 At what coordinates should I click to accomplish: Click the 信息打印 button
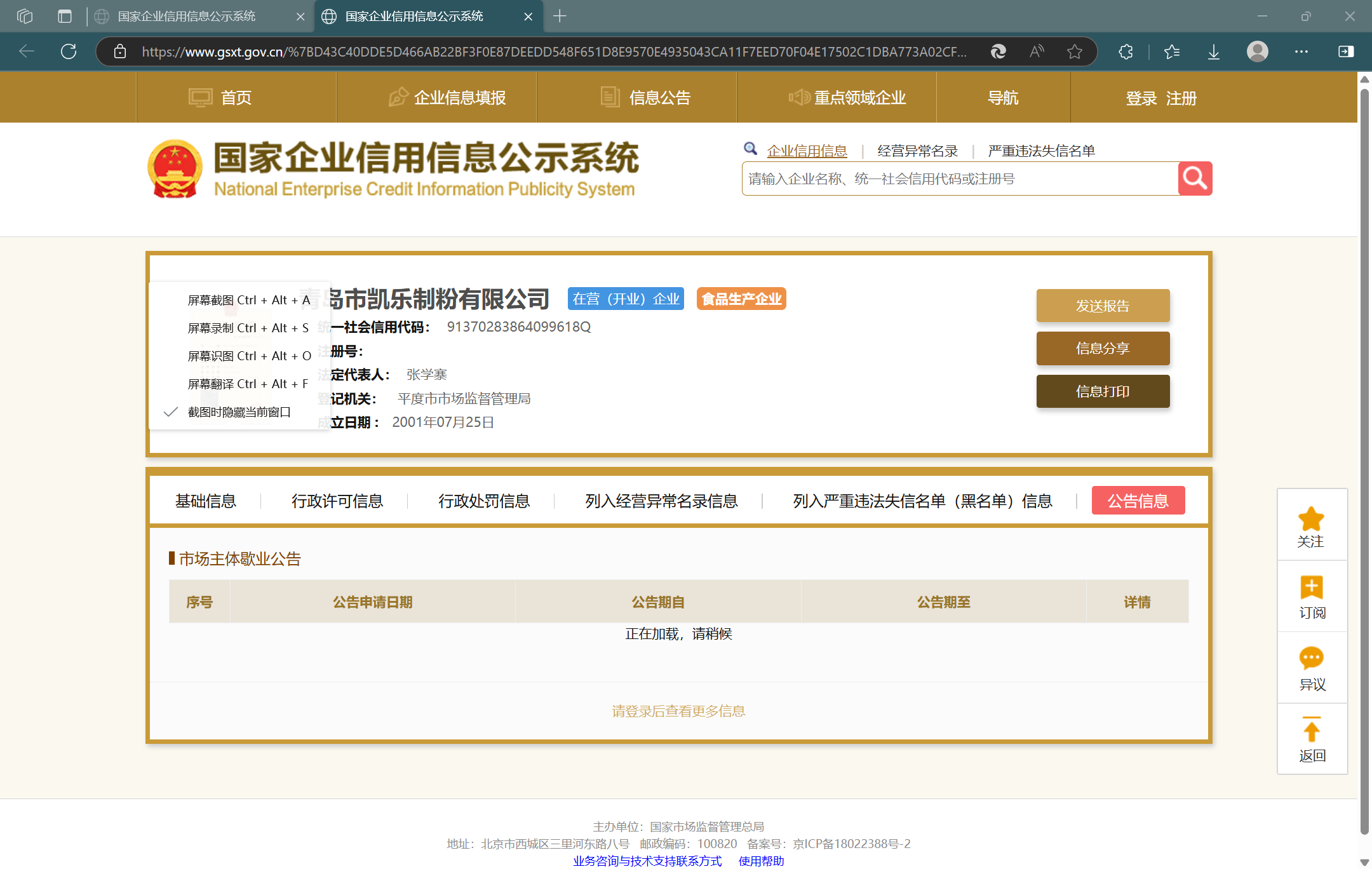pos(1103,391)
